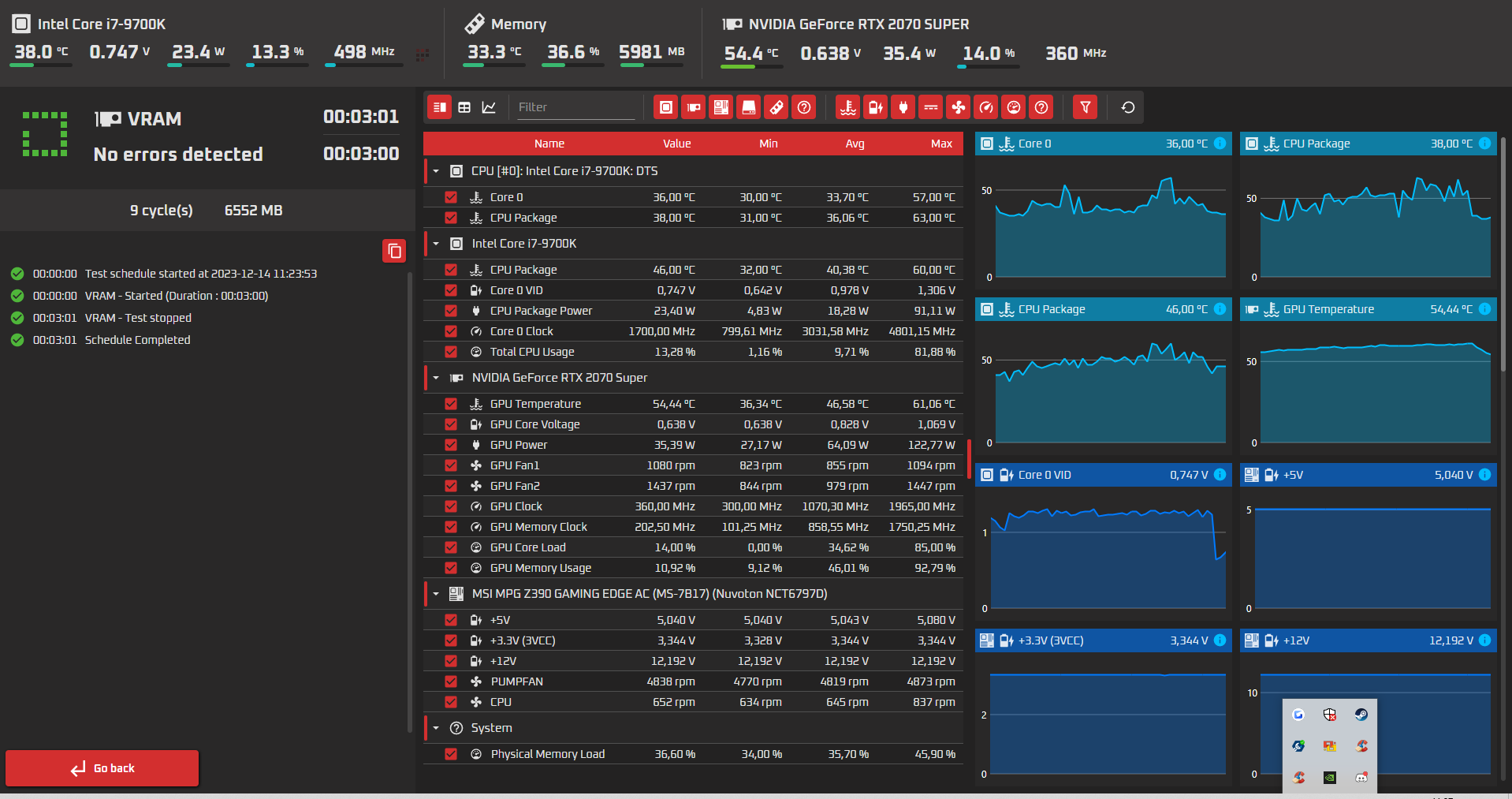
Task: Uncheck the Physical Memory Load checkbox
Action: pyautogui.click(x=451, y=754)
